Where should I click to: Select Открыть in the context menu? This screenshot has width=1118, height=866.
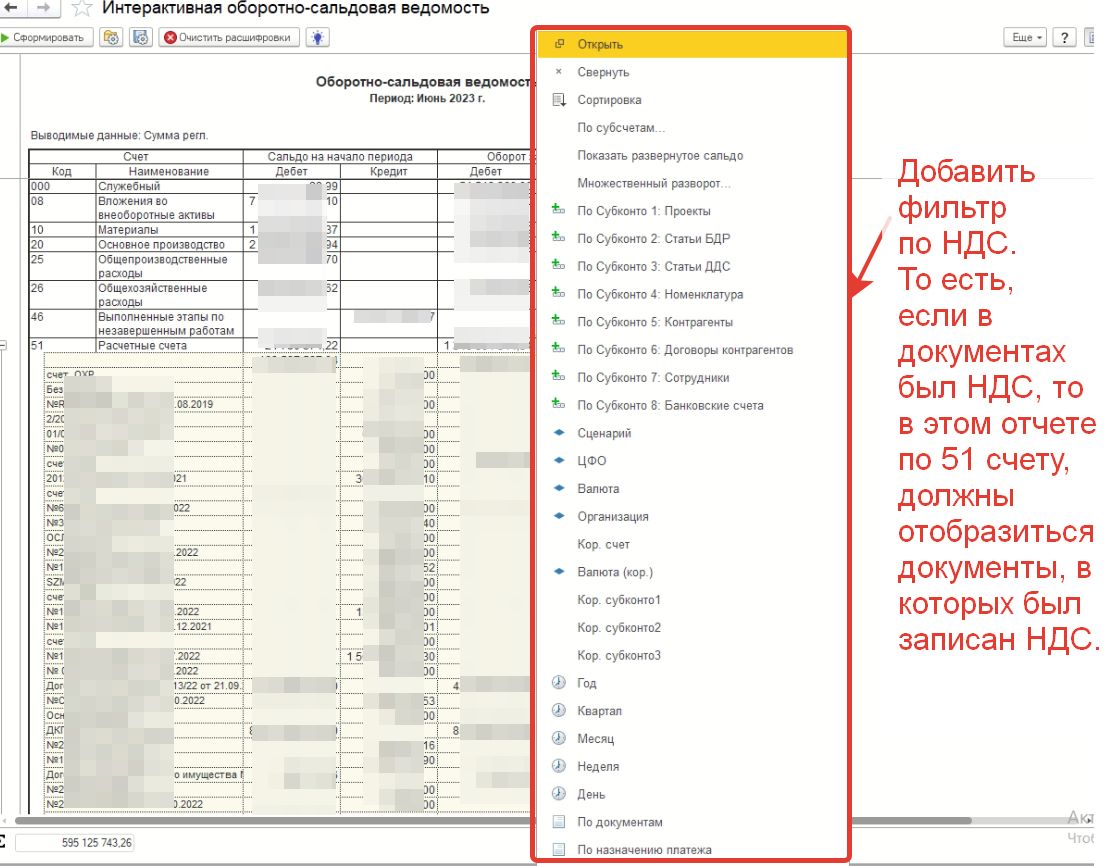coord(600,44)
